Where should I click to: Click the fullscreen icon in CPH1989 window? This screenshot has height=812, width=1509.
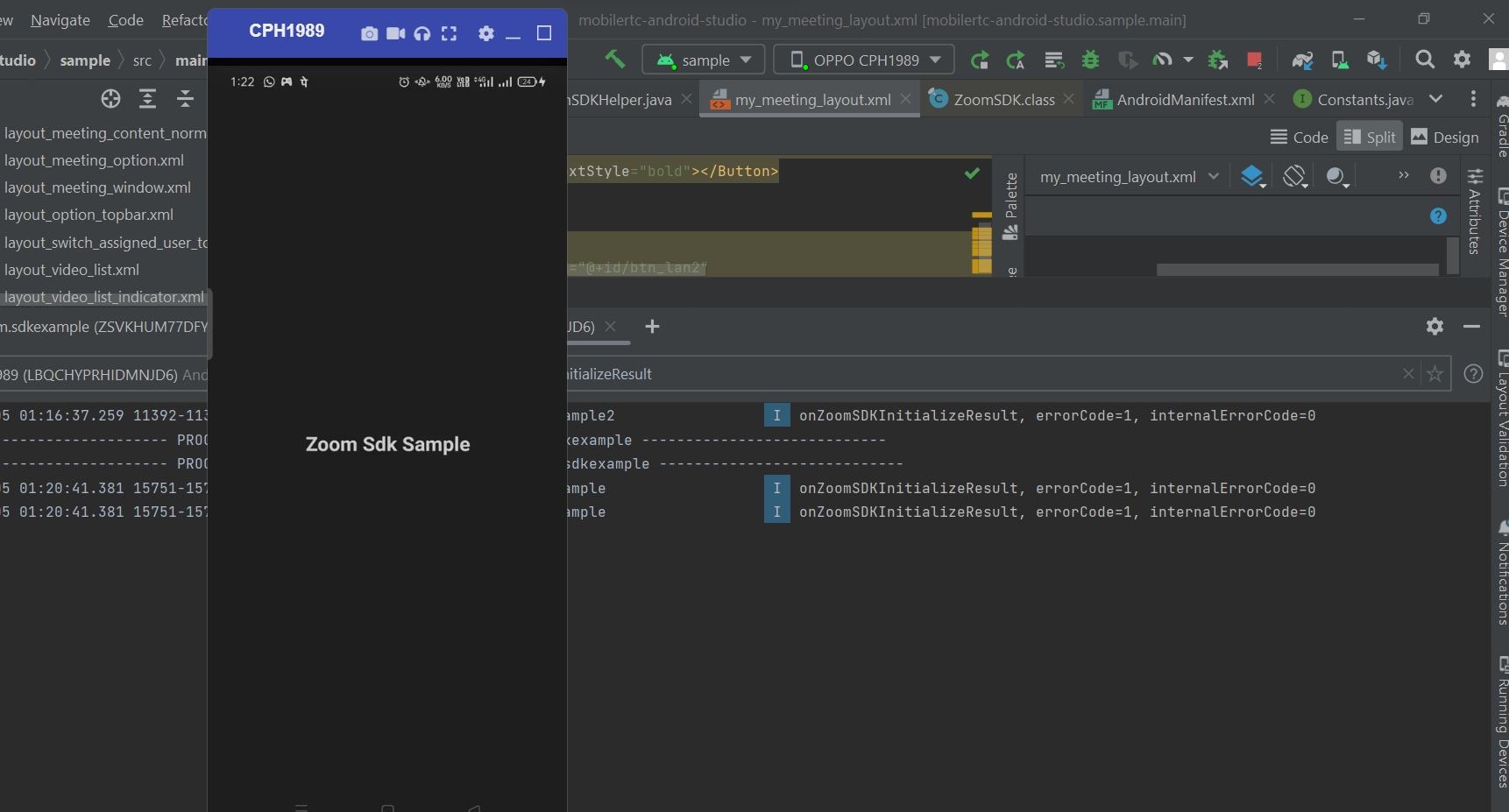click(449, 33)
